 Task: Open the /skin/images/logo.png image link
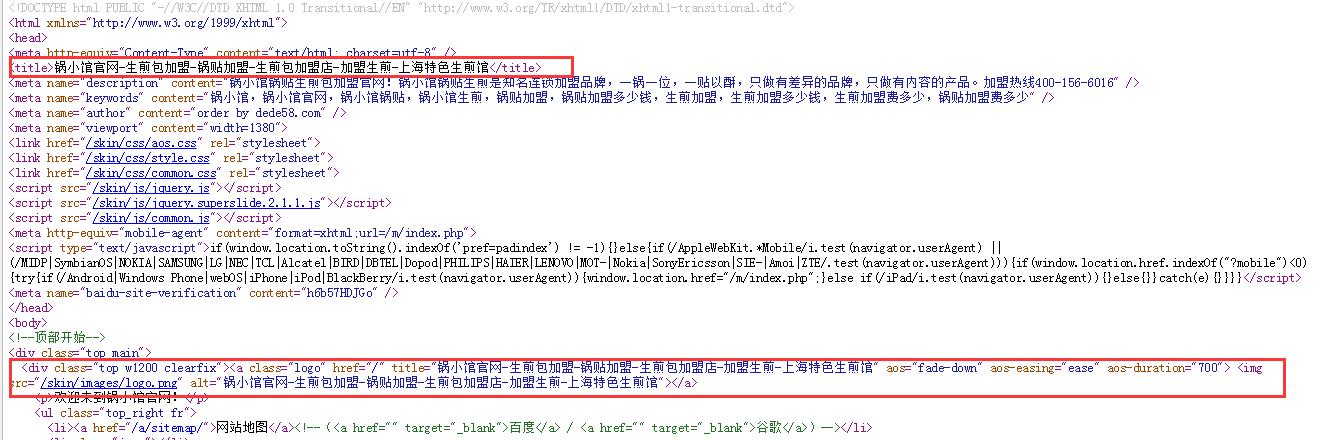[x=109, y=383]
